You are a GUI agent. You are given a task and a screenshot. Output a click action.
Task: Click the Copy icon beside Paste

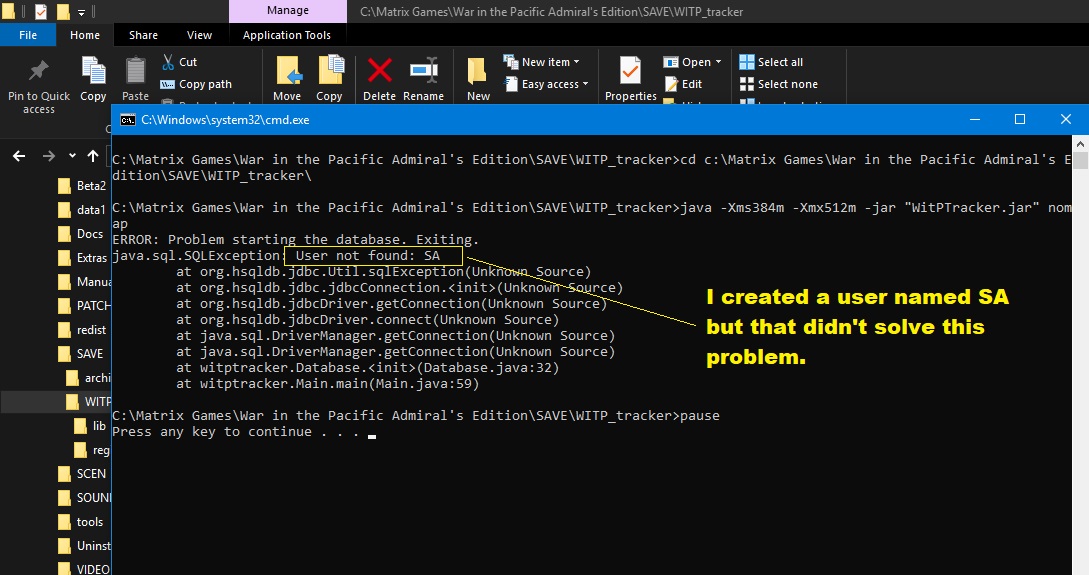pos(93,71)
